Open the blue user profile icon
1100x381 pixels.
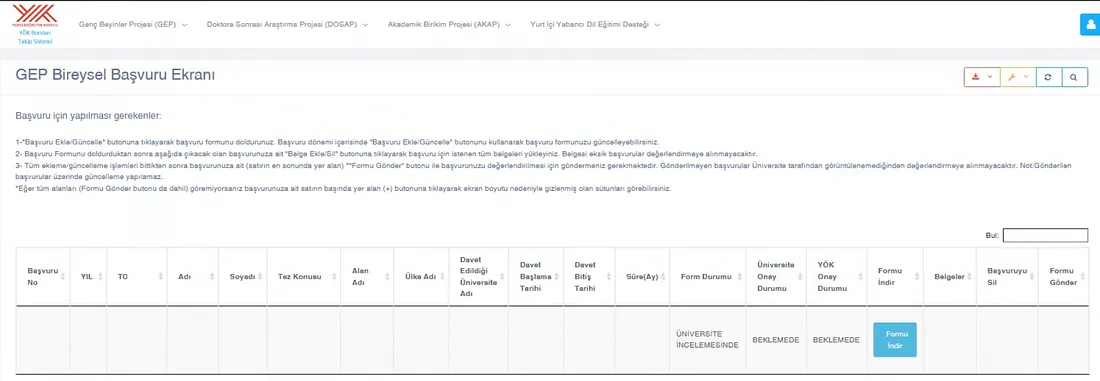(1090, 24)
